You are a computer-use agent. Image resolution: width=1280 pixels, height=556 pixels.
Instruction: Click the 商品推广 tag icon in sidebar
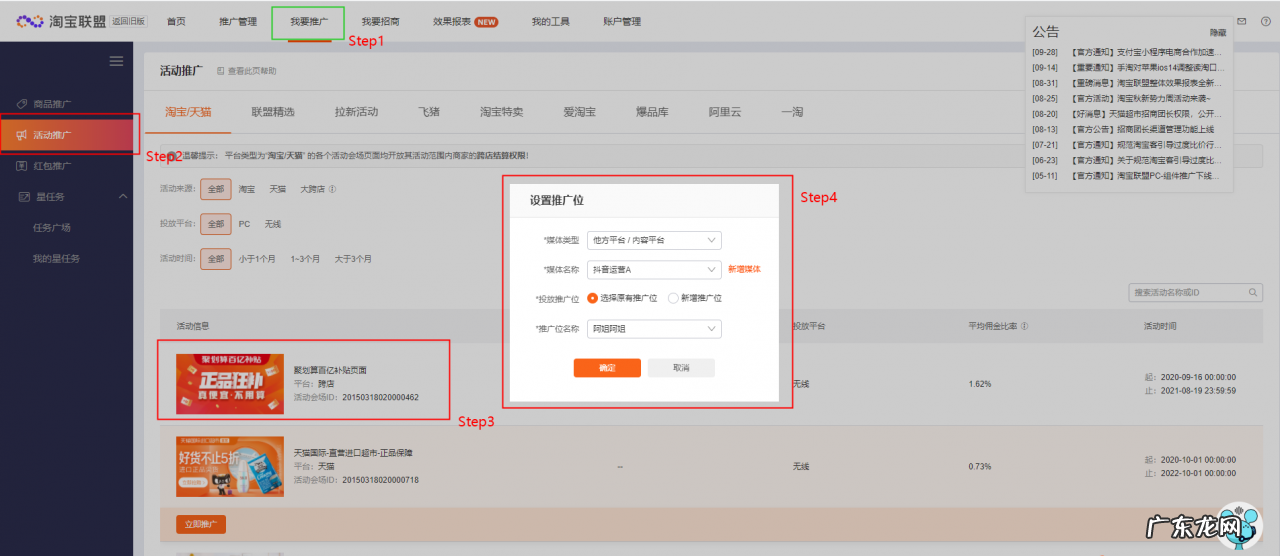(22, 104)
